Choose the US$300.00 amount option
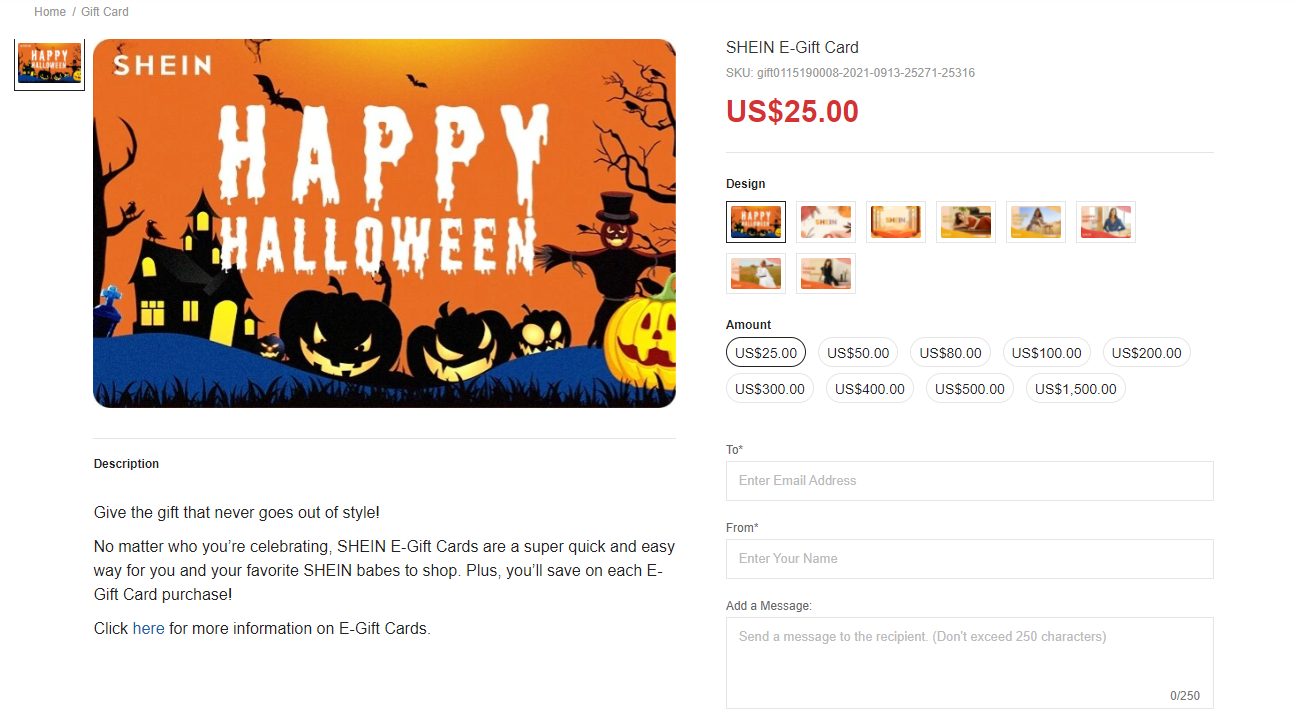Image resolution: width=1302 pixels, height=722 pixels. (770, 389)
